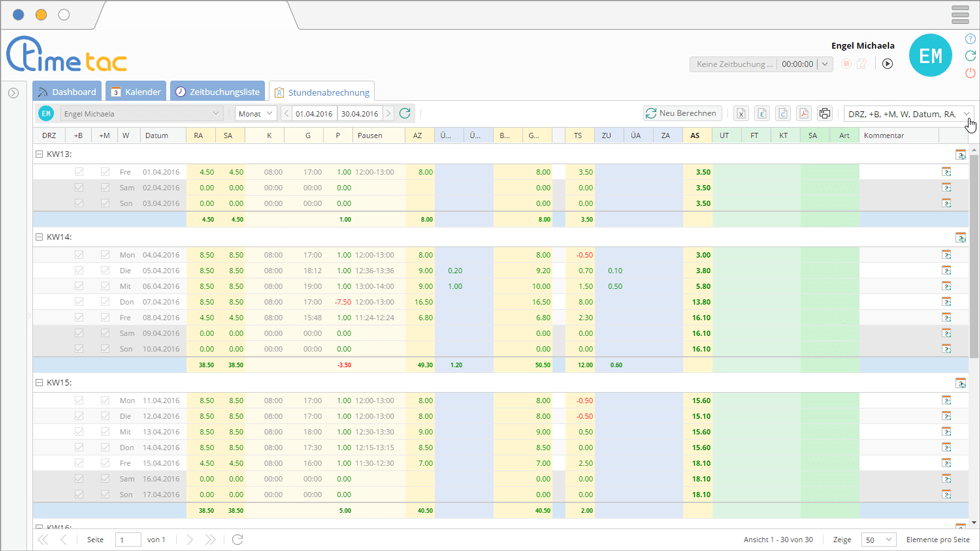Start time tracking with play button
Viewport: 980px width, 551px height.
point(887,64)
